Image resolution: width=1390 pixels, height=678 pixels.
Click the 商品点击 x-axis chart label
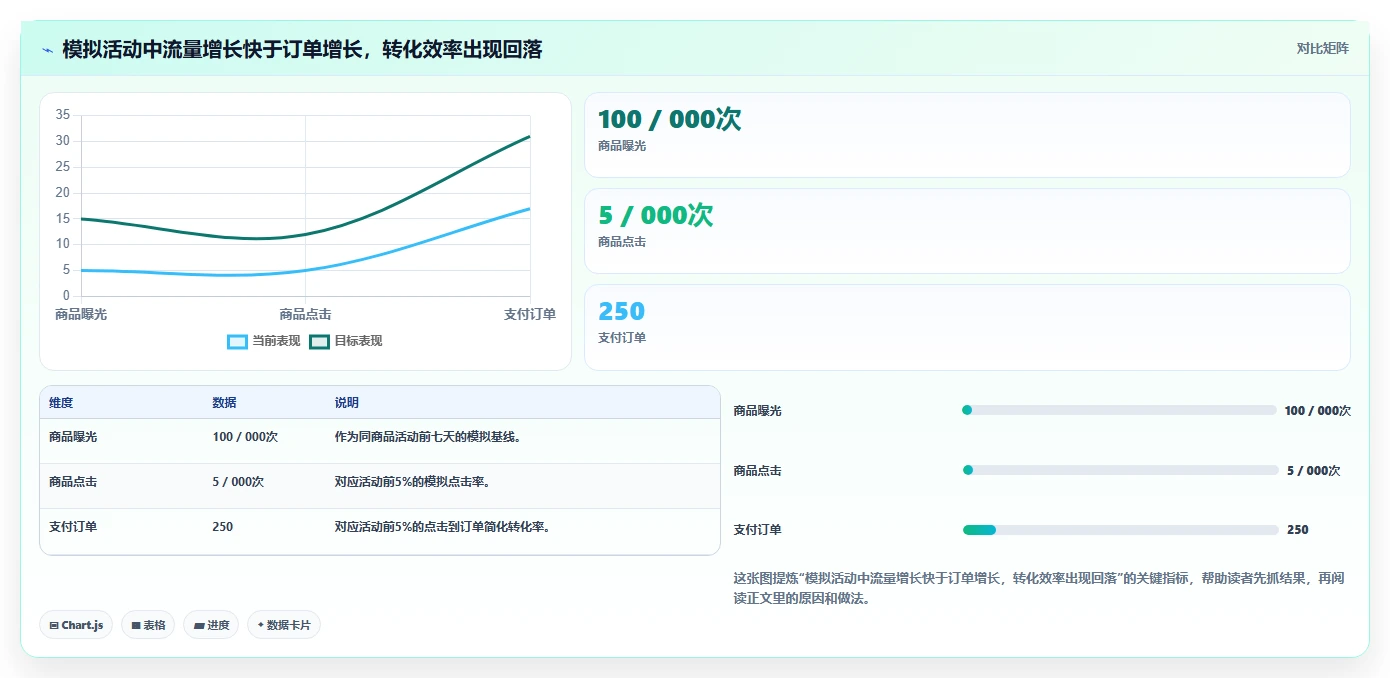pos(306,314)
